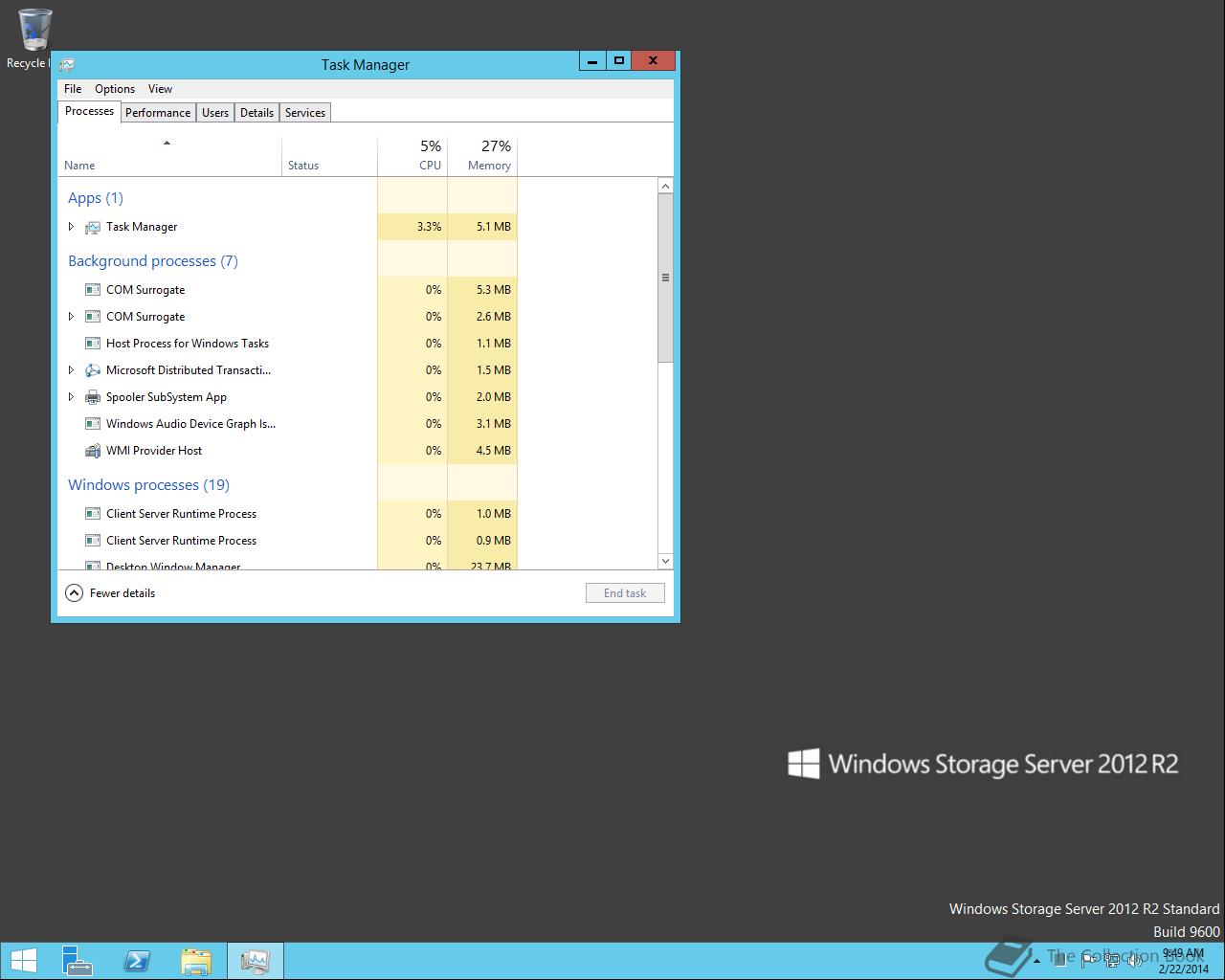This screenshot has height=980, width=1225.
Task: Open the Options menu
Action: tap(115, 89)
